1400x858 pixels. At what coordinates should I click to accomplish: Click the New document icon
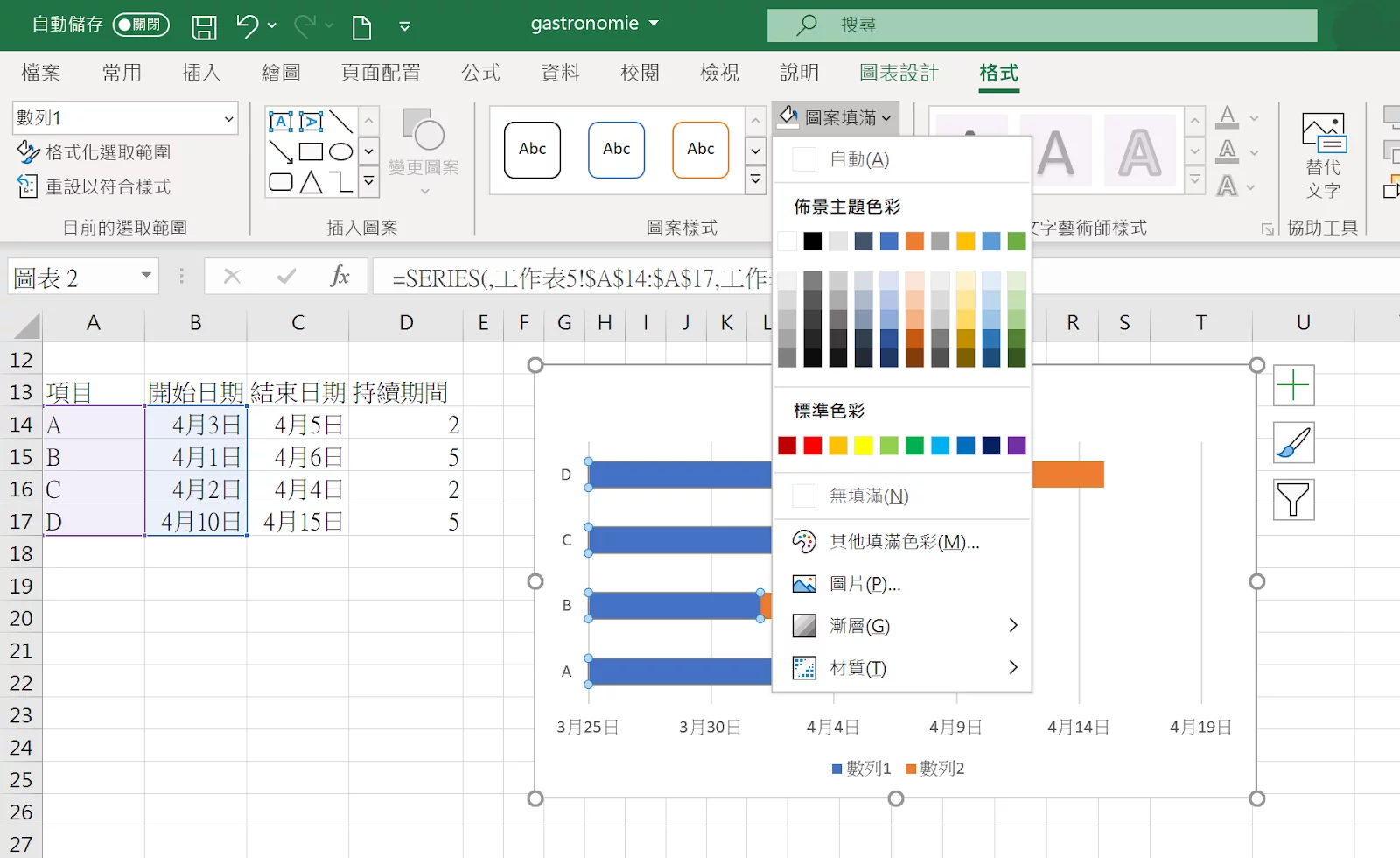pos(361,26)
